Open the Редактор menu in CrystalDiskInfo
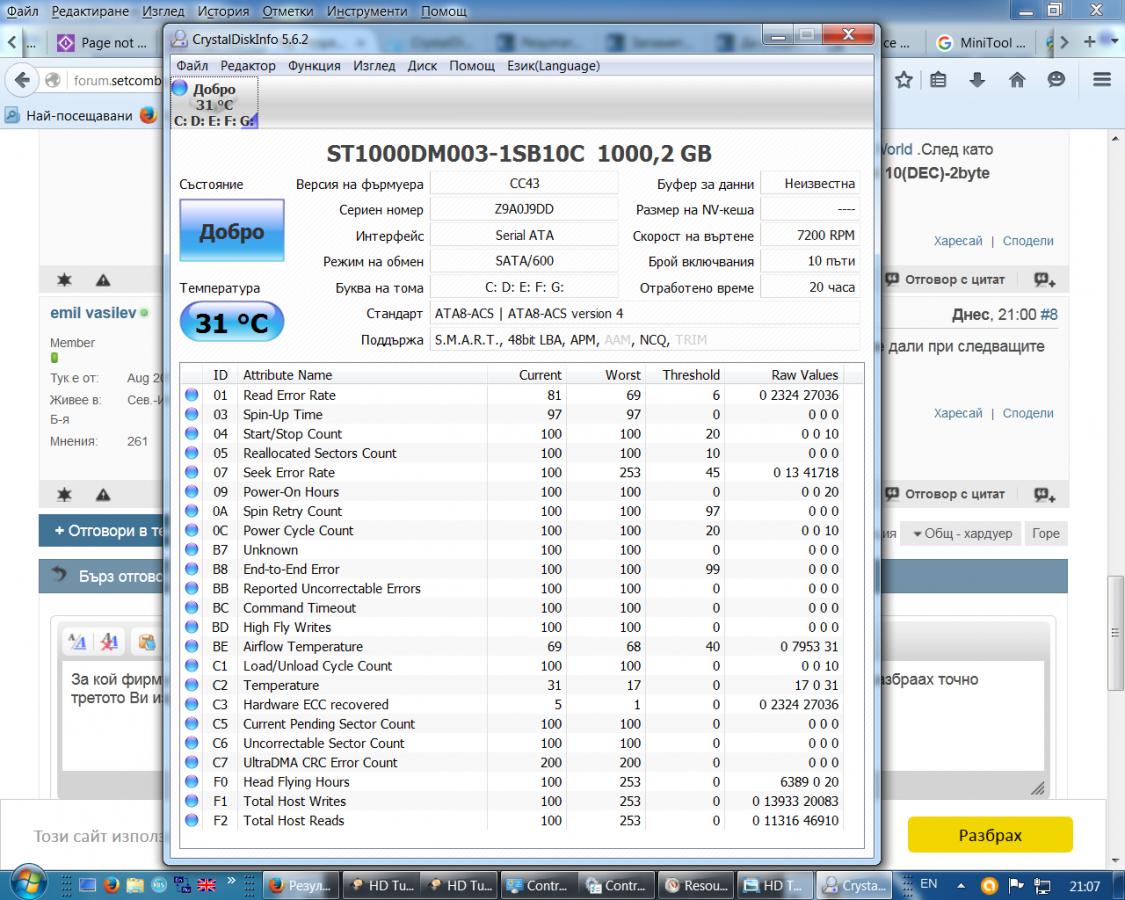 (248, 66)
